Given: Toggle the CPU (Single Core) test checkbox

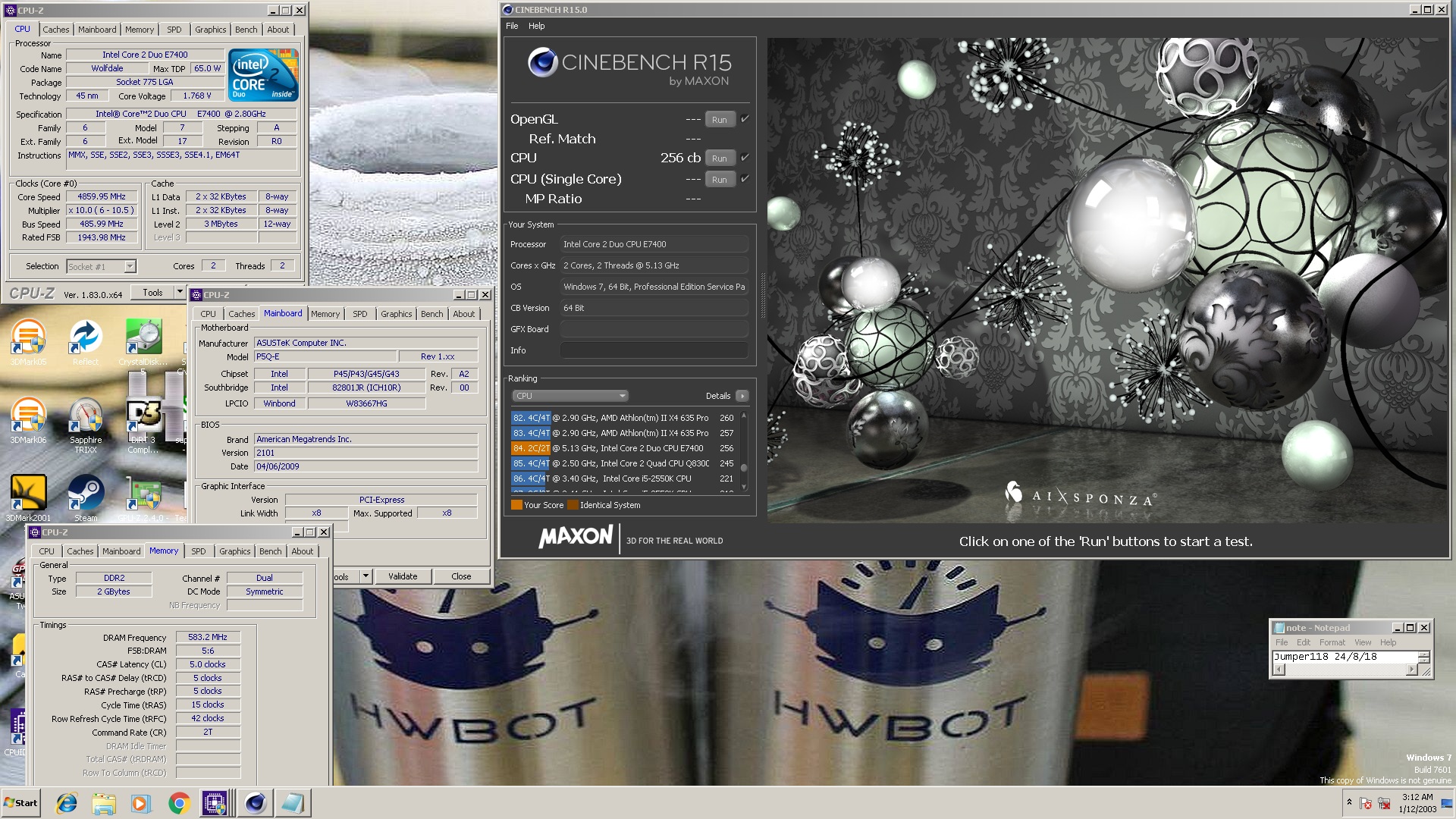Looking at the screenshot, I should 745,178.
